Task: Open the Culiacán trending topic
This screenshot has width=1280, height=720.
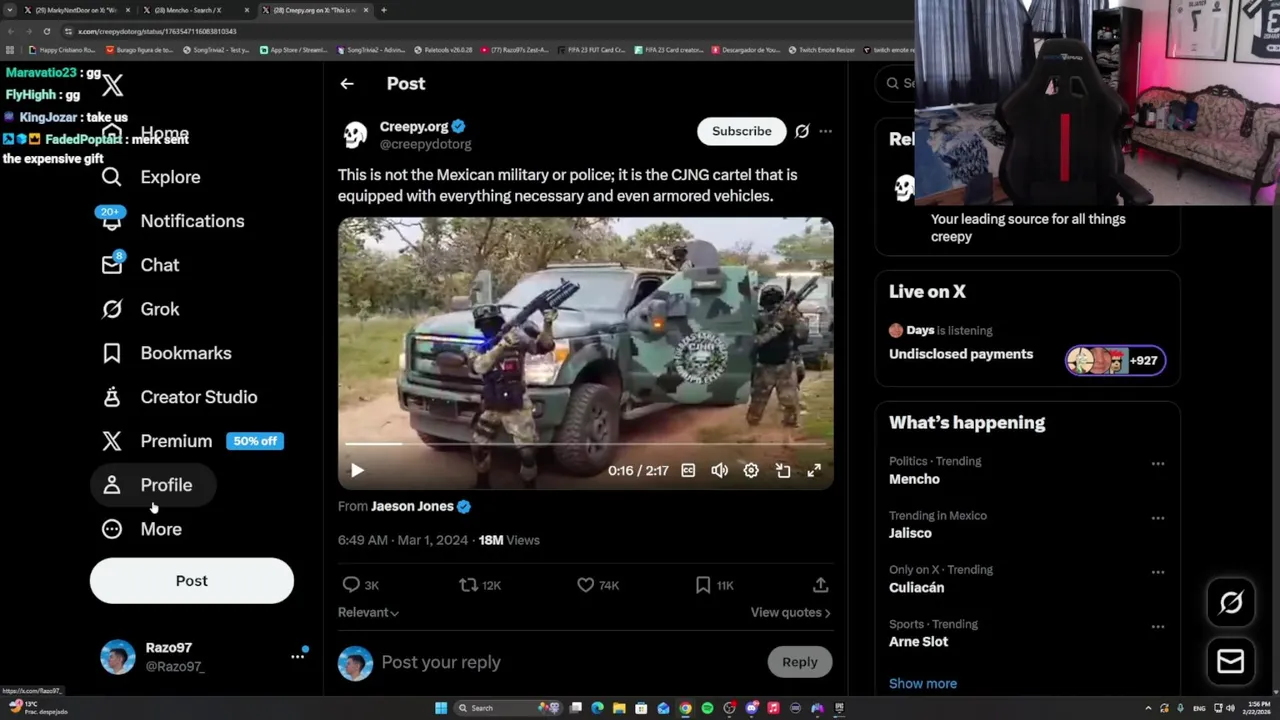Action: pos(916,588)
